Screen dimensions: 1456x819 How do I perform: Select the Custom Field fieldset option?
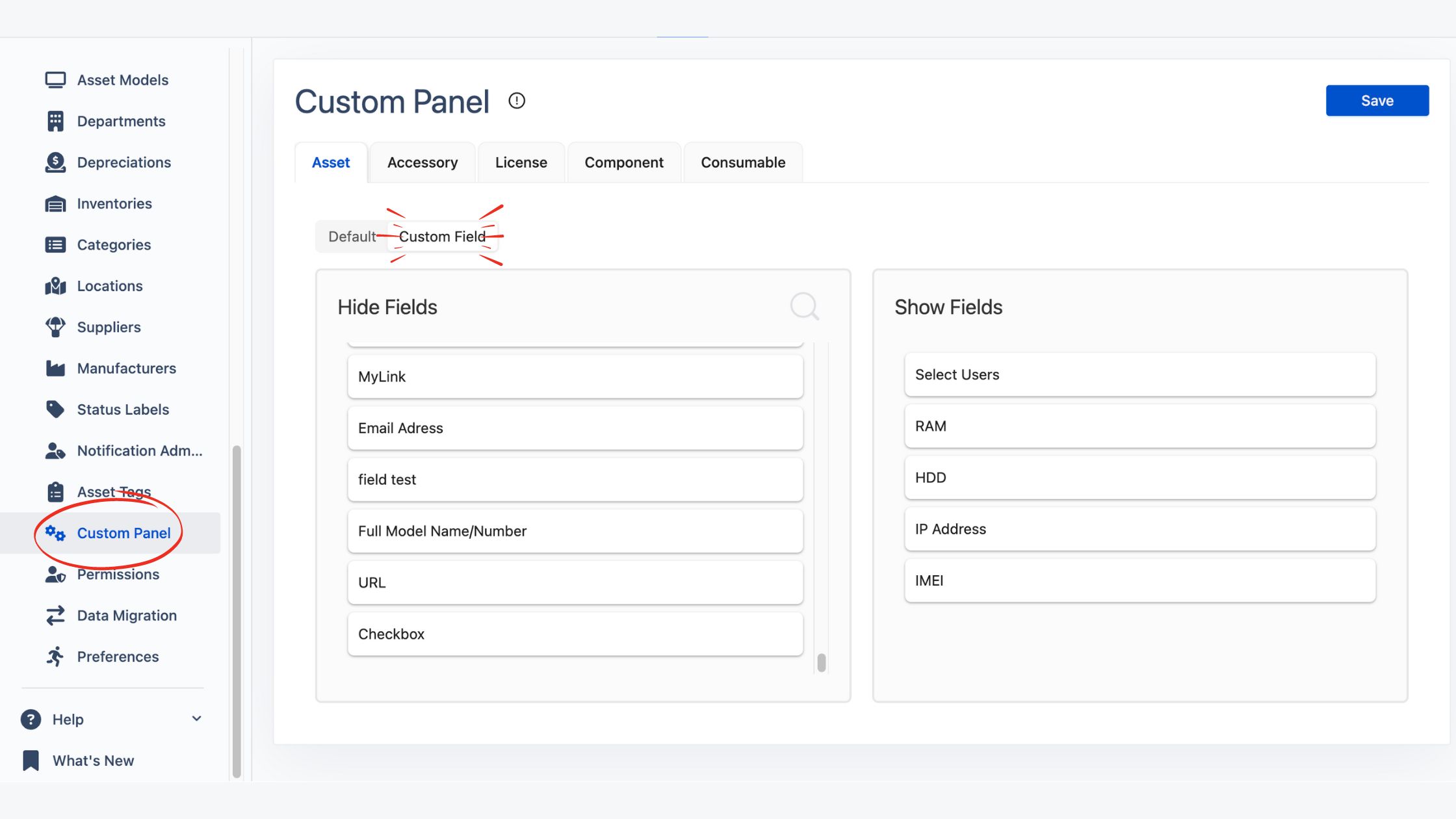(x=442, y=235)
